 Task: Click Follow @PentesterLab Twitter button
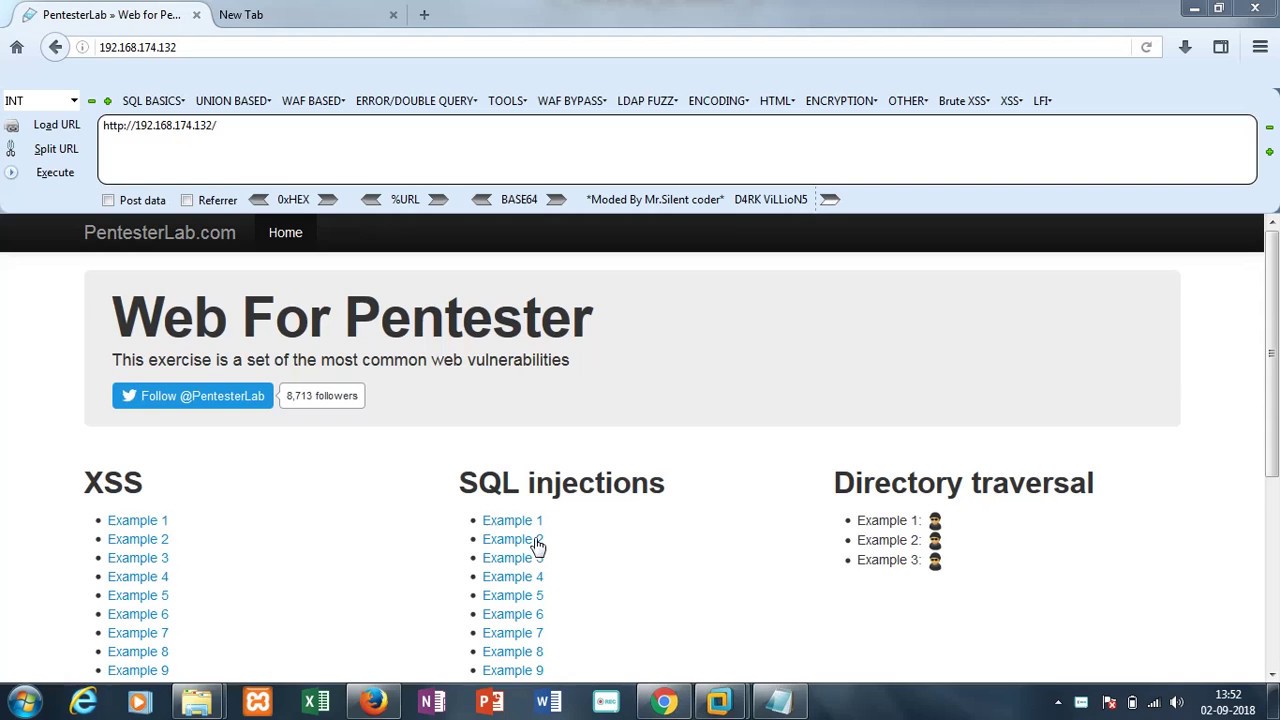pyautogui.click(x=193, y=396)
